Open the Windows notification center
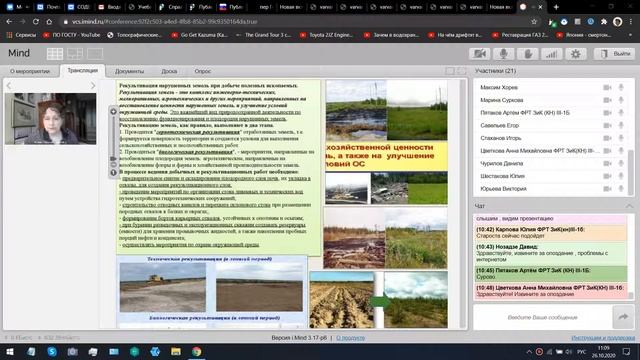Image resolution: width=640 pixels, height=360 pixels. pyautogui.click(x=627, y=351)
